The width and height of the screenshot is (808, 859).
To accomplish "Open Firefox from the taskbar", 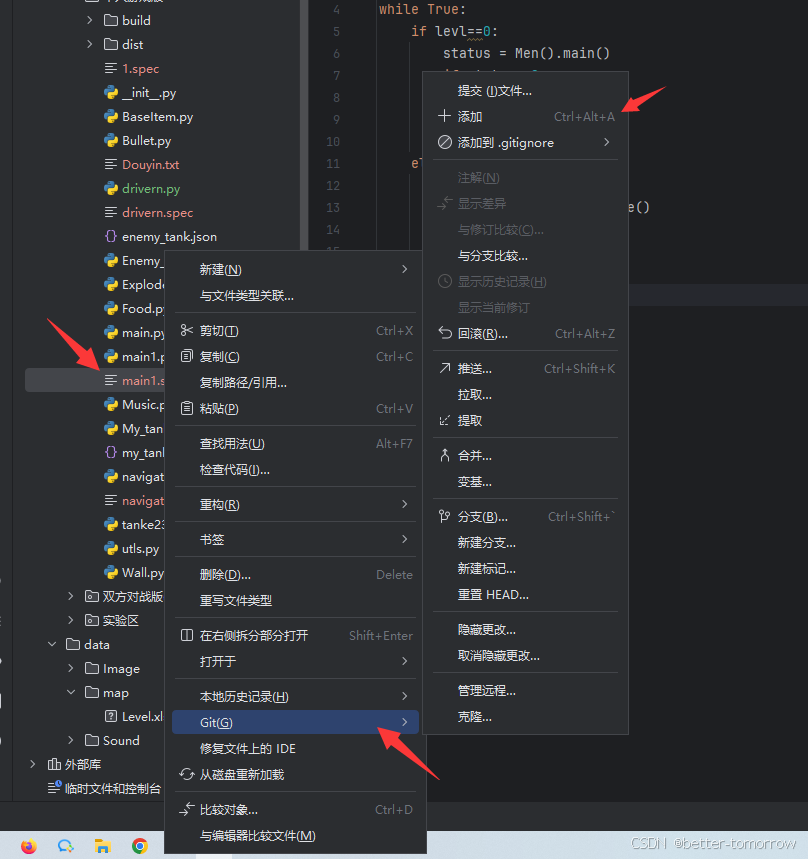I will (x=28, y=845).
